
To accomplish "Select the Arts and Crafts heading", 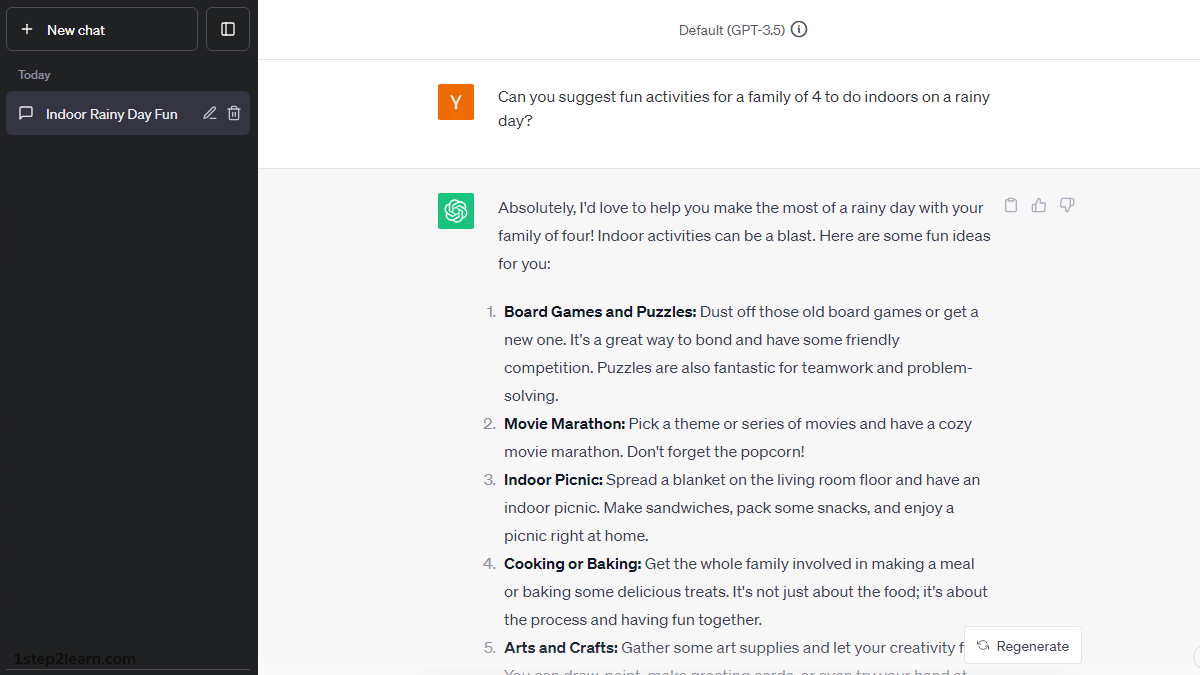I will [x=560, y=648].
